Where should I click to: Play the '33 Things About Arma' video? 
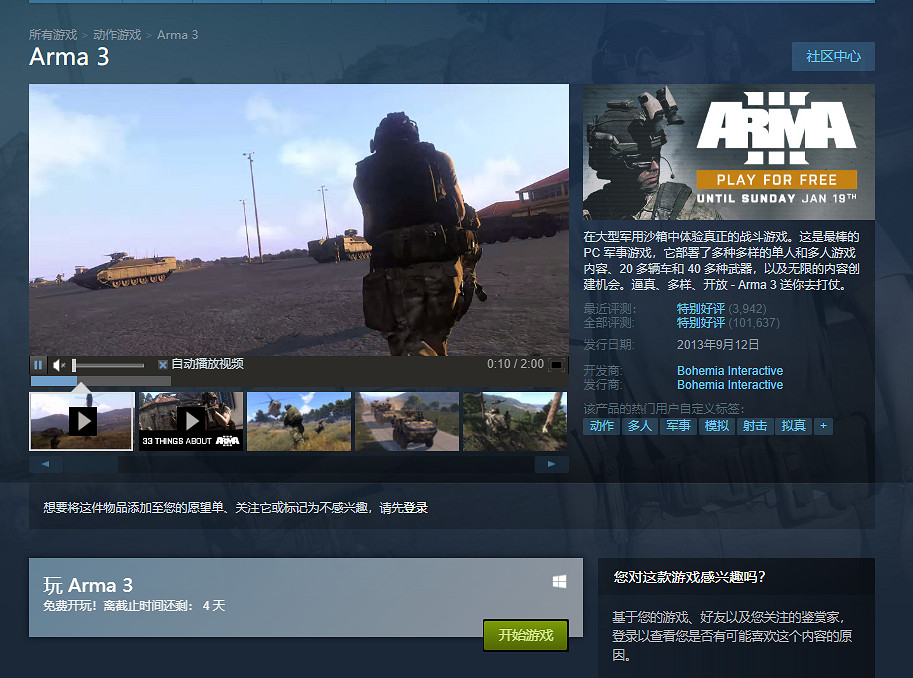click(x=190, y=421)
